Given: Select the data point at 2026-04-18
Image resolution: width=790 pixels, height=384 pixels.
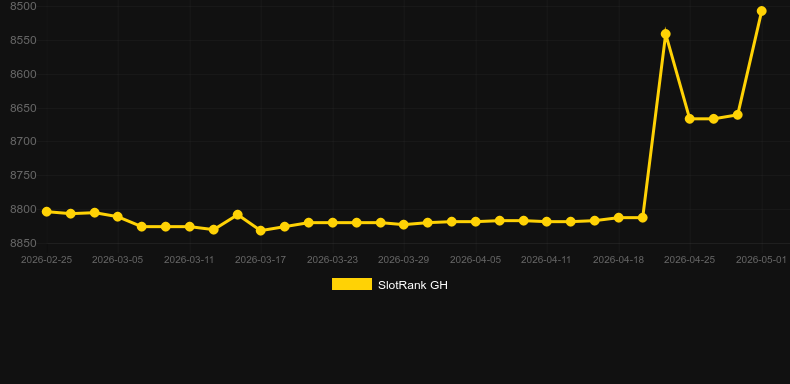Looking at the screenshot, I should pyautogui.click(x=619, y=218).
